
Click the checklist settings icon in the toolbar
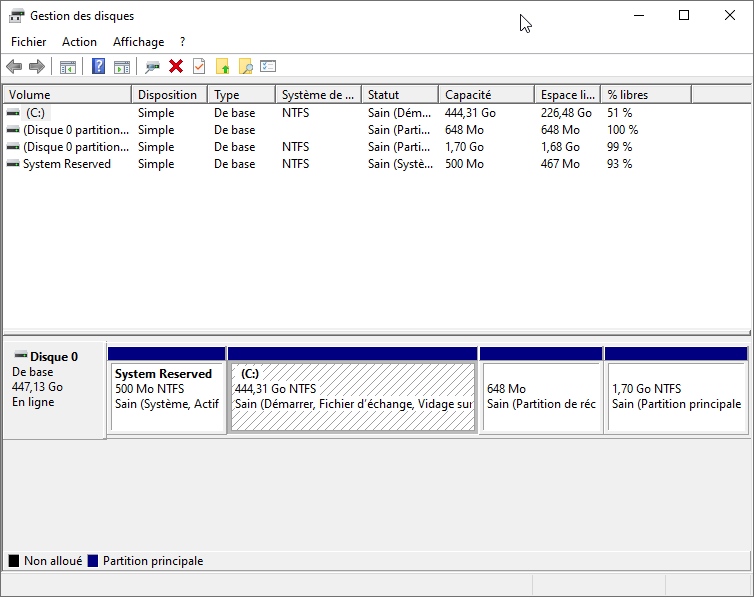[x=268, y=67]
